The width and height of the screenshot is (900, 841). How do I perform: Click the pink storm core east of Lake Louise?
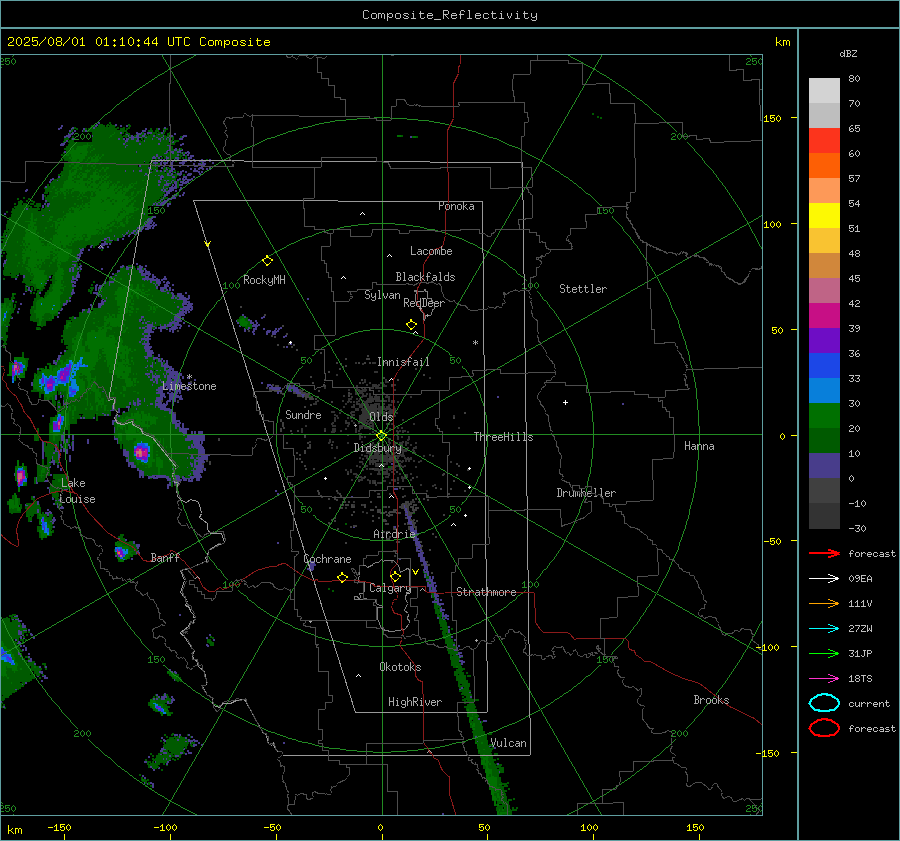(x=141, y=452)
